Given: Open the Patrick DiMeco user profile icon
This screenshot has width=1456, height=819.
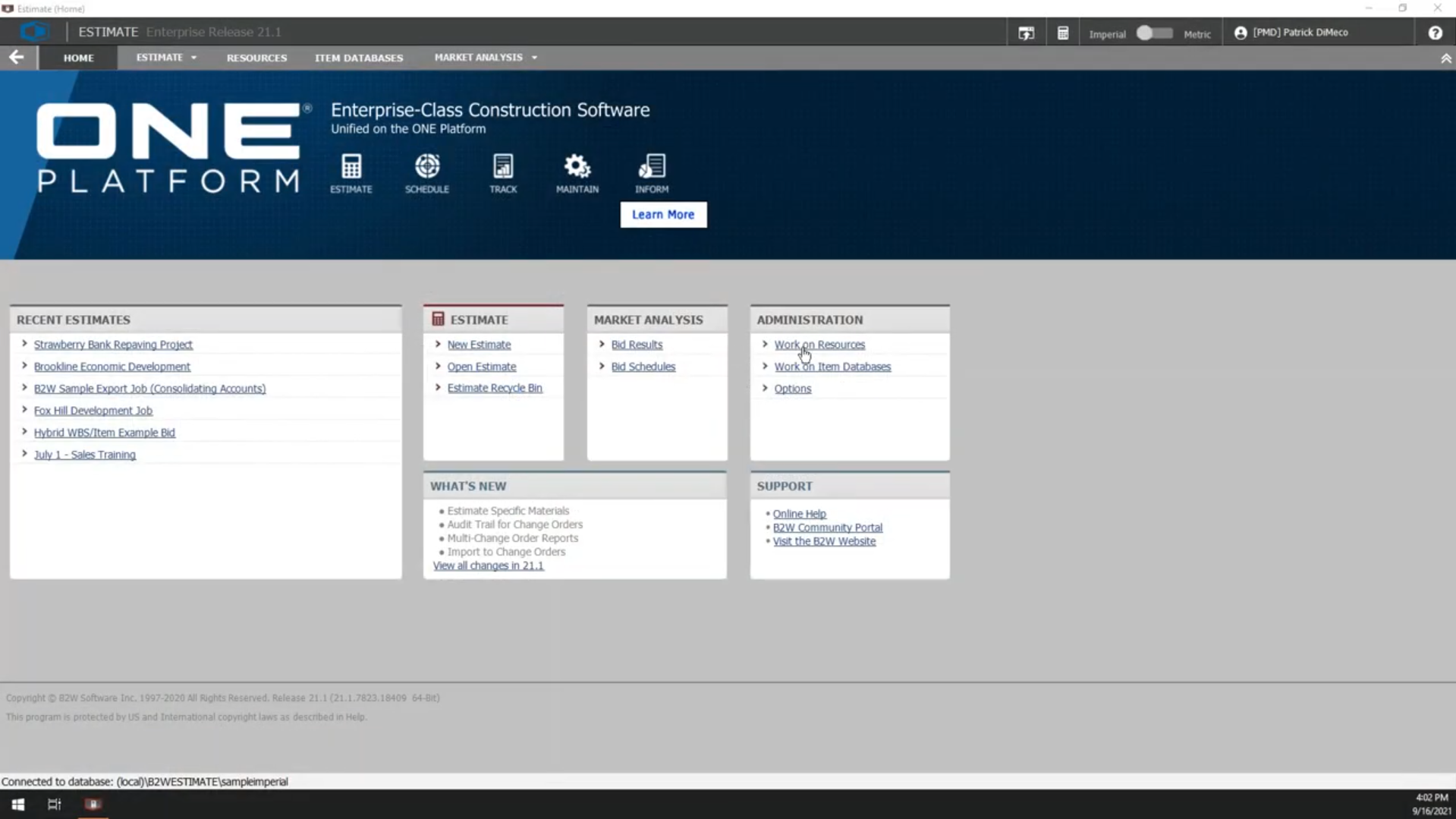Looking at the screenshot, I should [x=1240, y=32].
